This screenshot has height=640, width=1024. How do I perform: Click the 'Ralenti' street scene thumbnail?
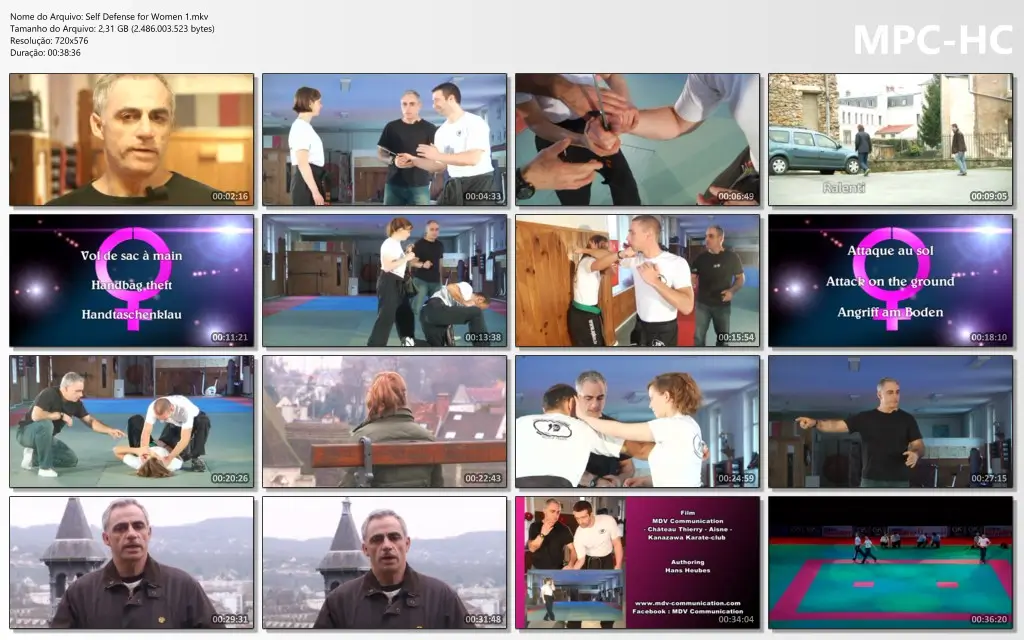(x=889, y=140)
